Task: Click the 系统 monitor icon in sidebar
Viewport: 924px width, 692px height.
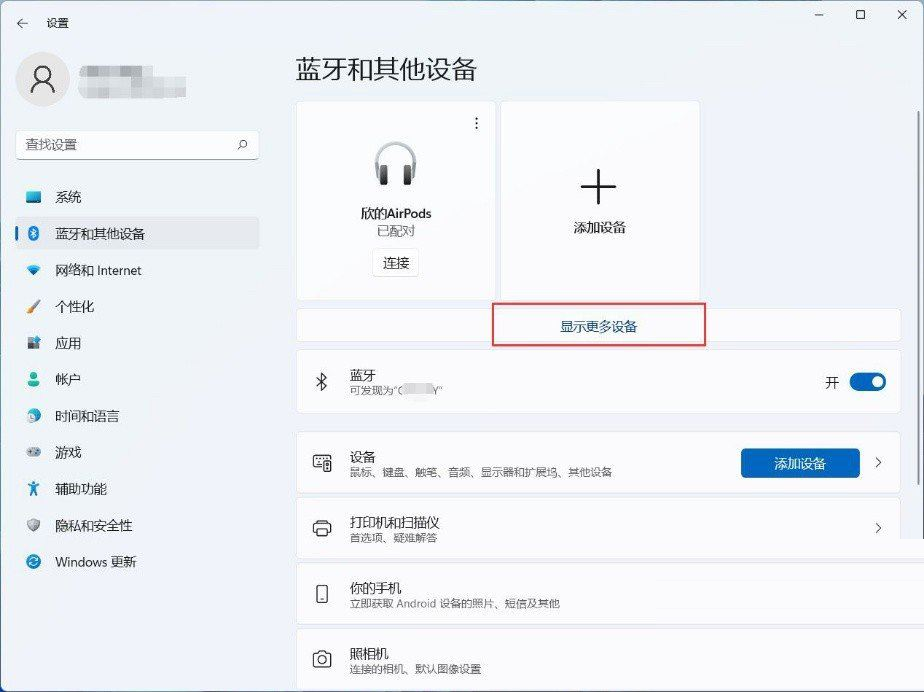Action: [x=34, y=197]
